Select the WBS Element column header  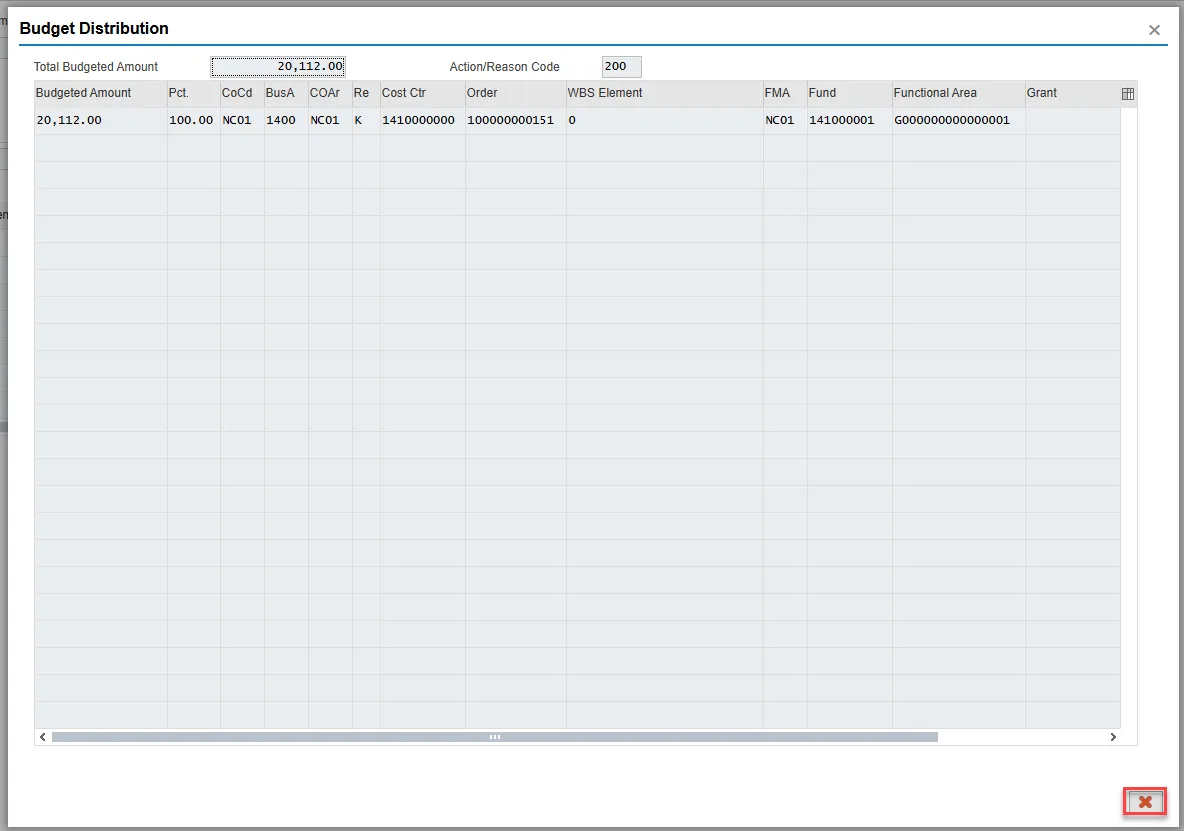(x=664, y=93)
